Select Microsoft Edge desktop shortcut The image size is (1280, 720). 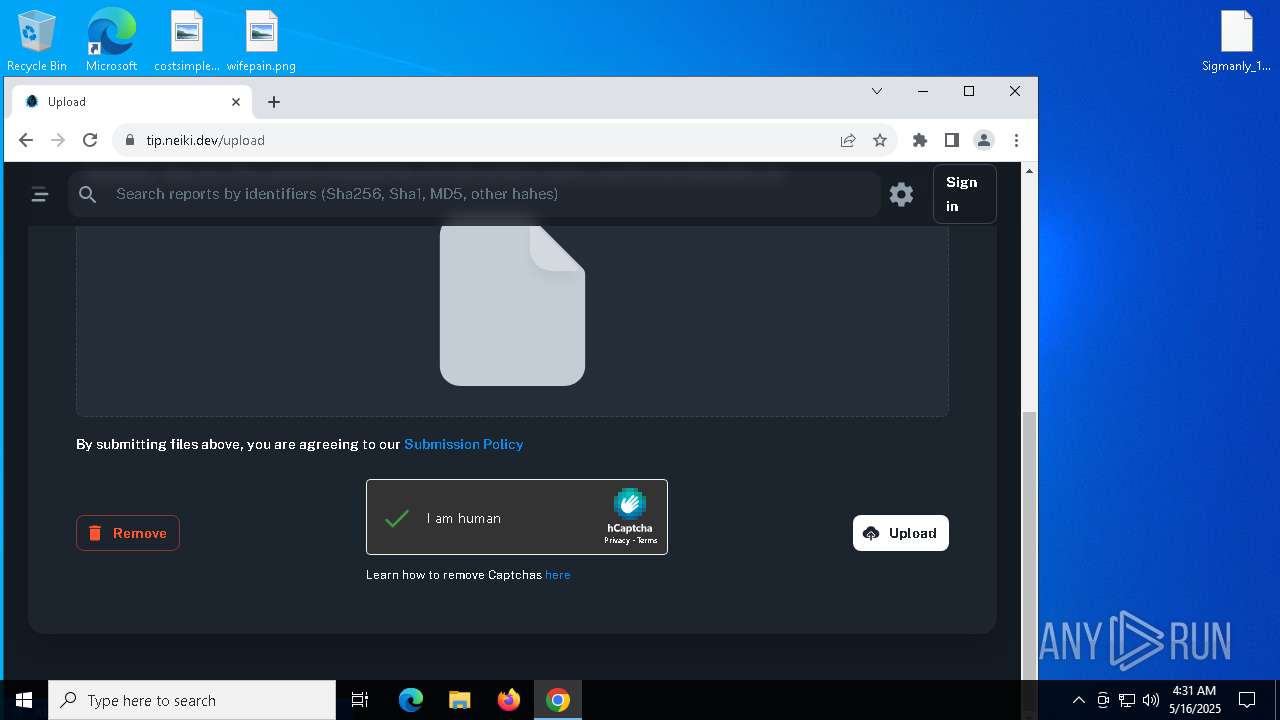[x=111, y=41]
